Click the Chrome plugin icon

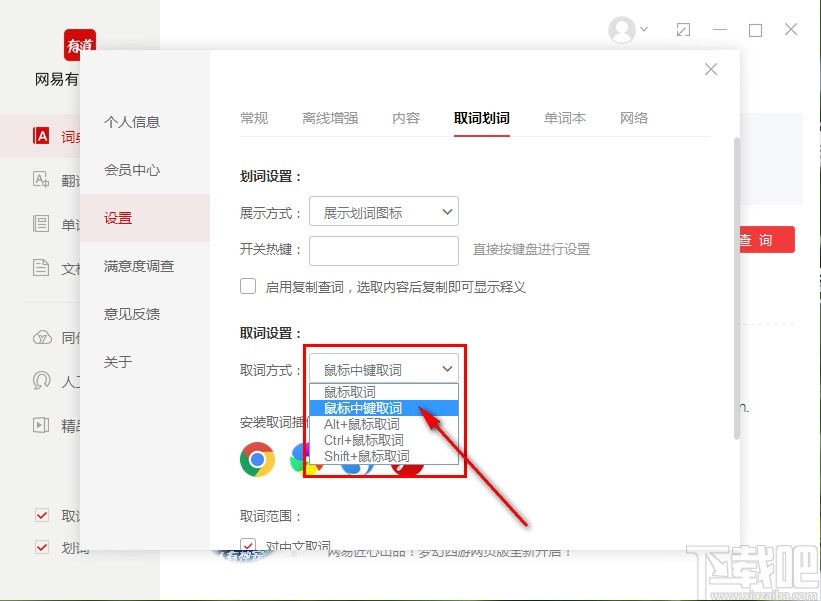pos(257,460)
